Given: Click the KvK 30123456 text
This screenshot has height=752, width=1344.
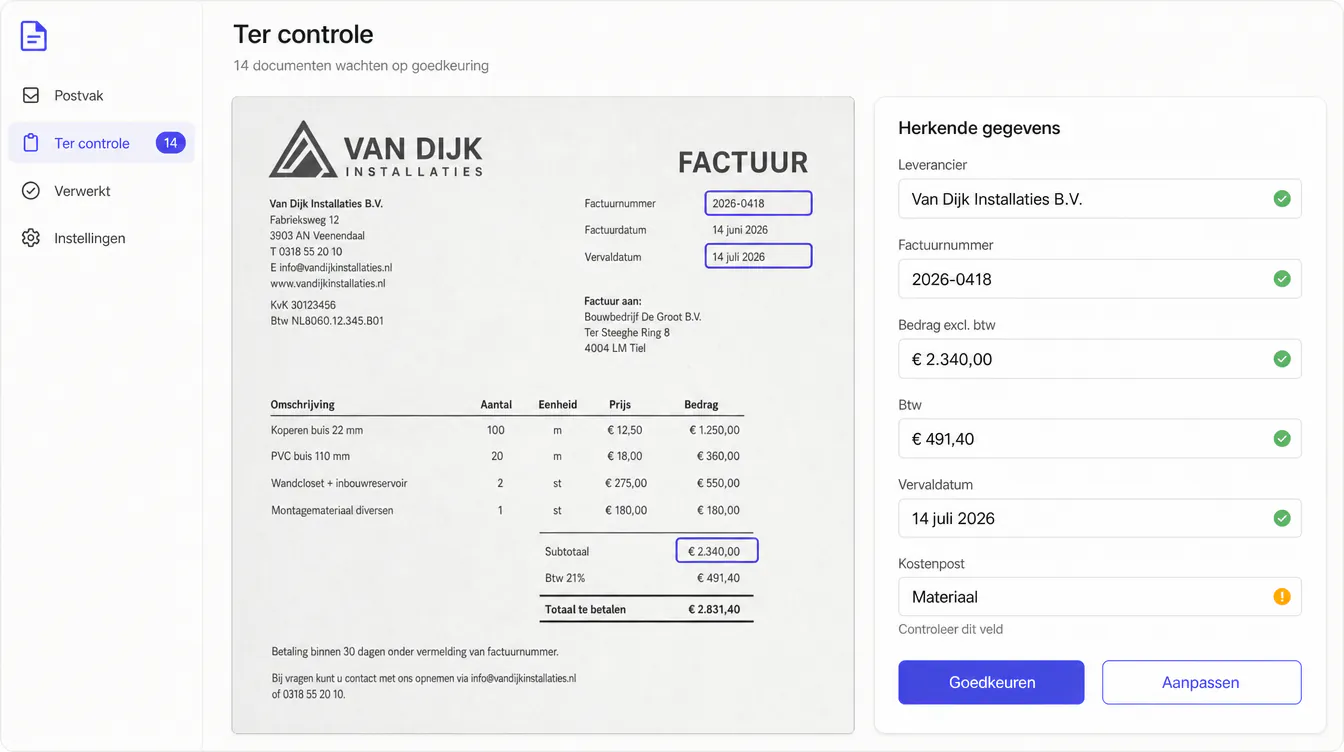Looking at the screenshot, I should (303, 305).
